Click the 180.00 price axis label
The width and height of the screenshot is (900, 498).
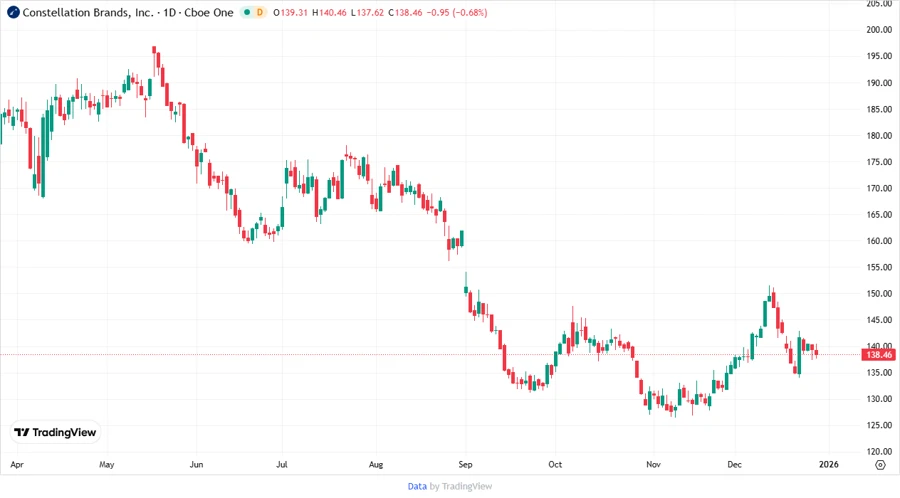pyautogui.click(x=879, y=135)
